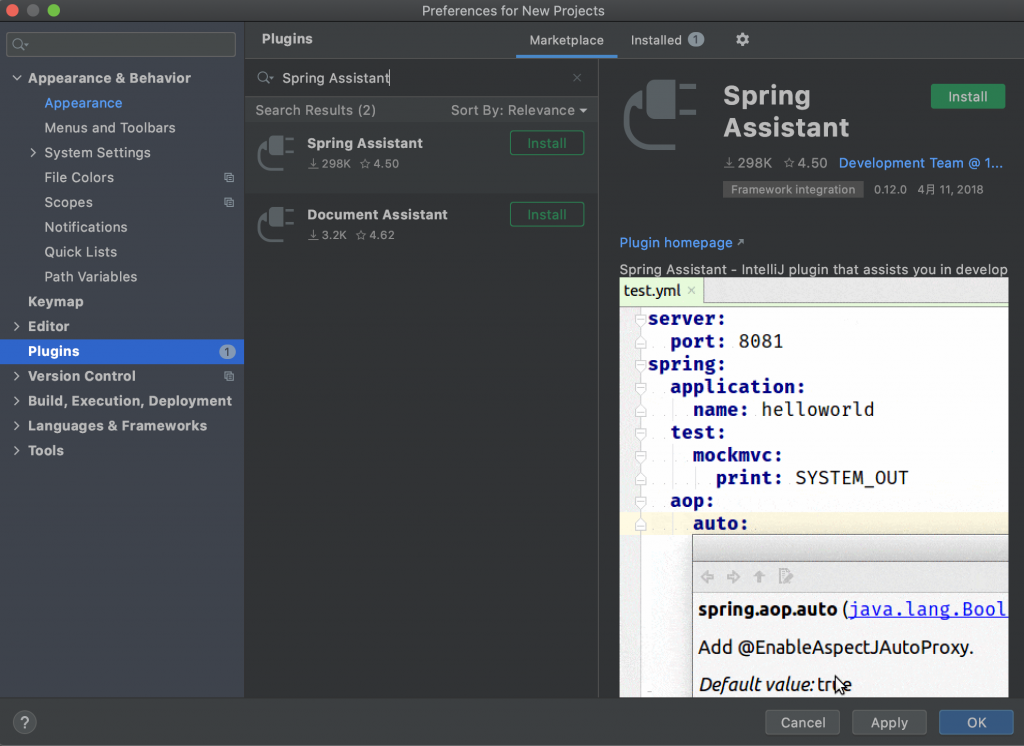Click the Document Assistant plugin icon

pyautogui.click(x=276, y=224)
